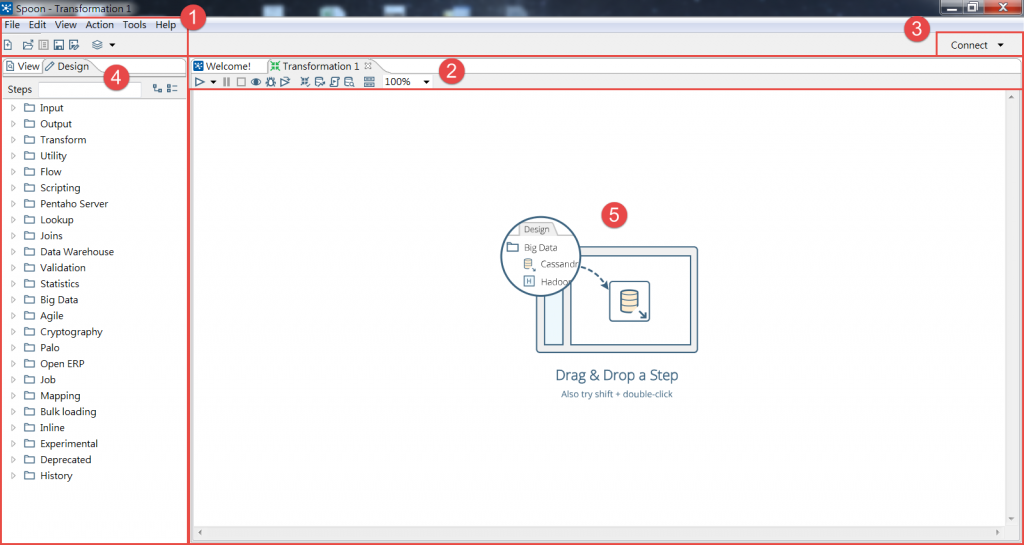Open the File menu

coord(12,25)
